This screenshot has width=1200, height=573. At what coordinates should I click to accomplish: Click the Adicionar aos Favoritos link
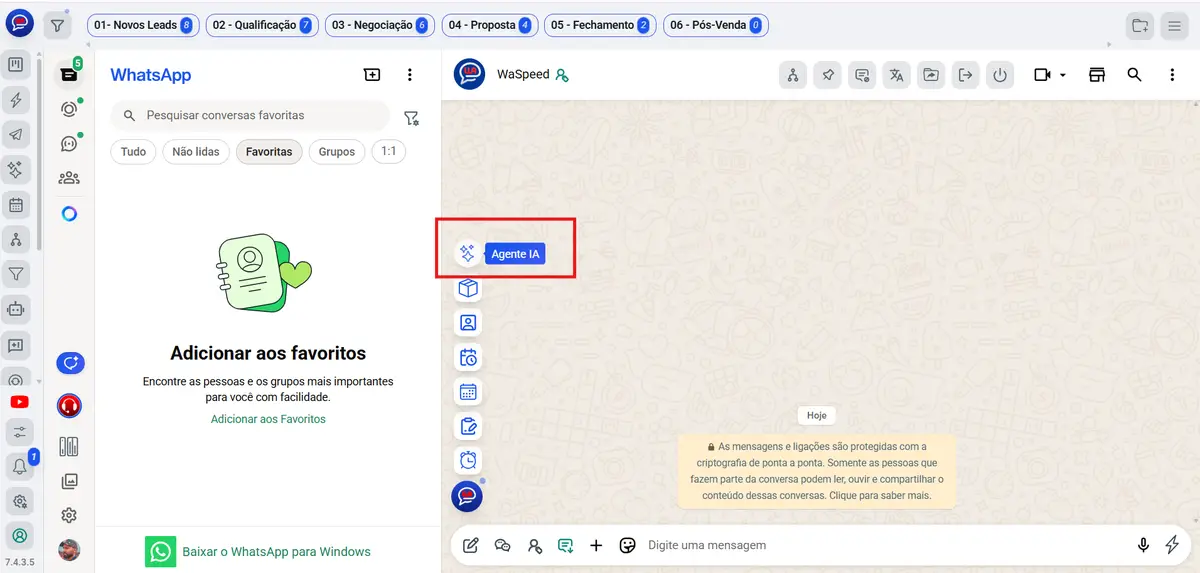point(268,419)
